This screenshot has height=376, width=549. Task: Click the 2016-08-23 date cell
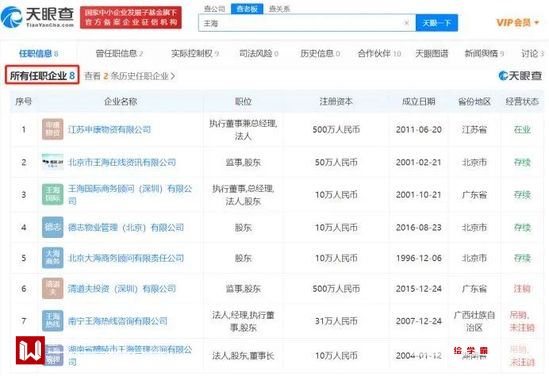tap(418, 228)
